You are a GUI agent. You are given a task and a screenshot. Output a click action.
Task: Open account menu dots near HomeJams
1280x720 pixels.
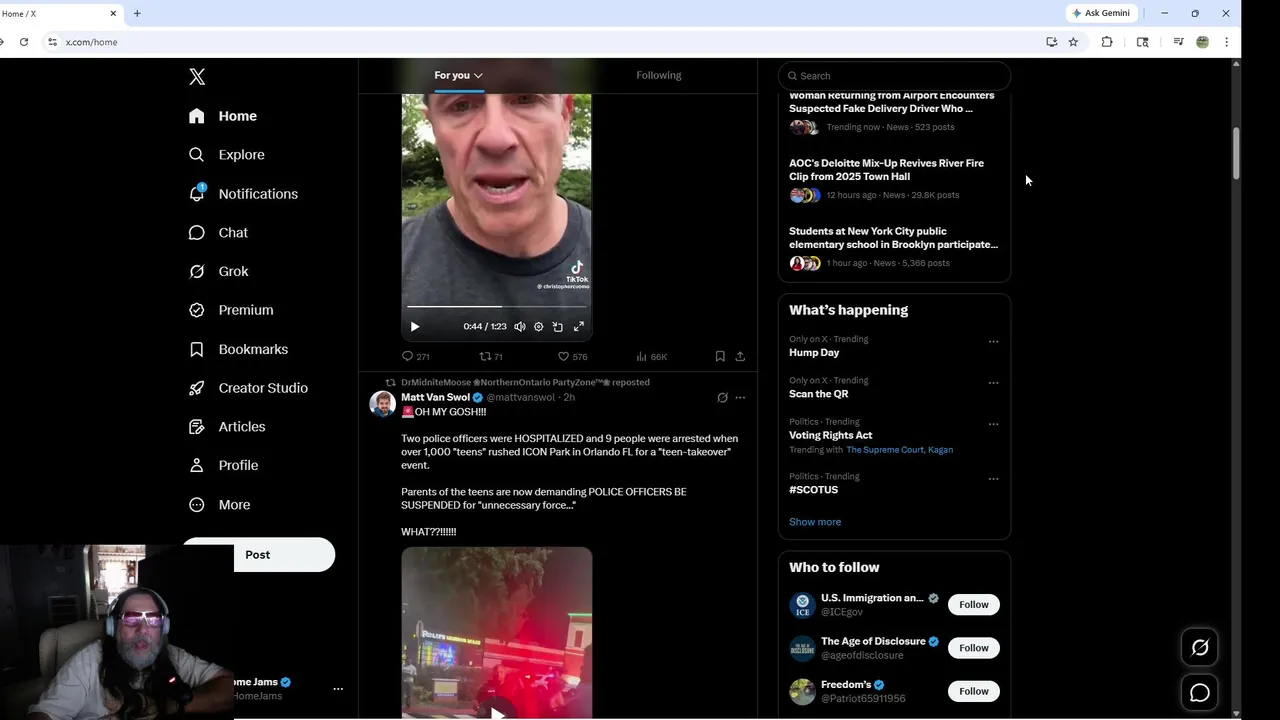point(338,689)
